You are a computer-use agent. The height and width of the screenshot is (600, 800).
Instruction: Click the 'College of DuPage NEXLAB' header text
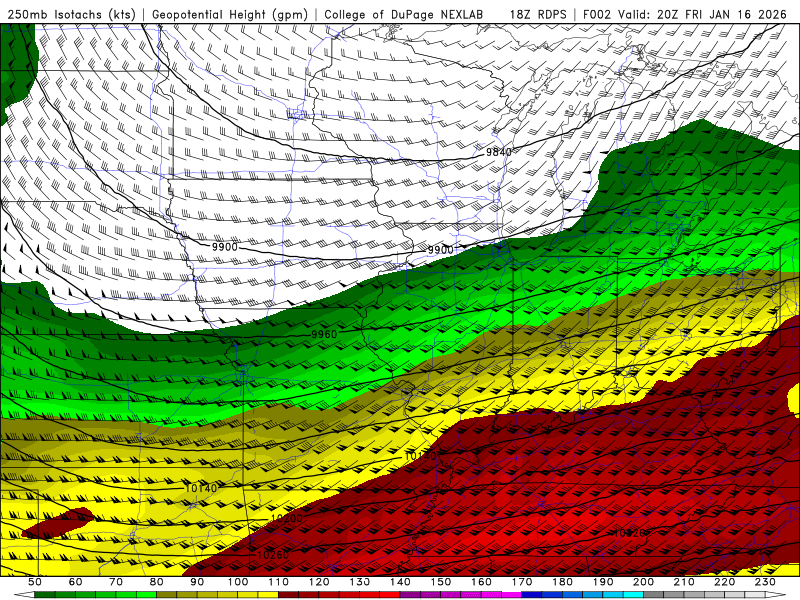coord(404,14)
